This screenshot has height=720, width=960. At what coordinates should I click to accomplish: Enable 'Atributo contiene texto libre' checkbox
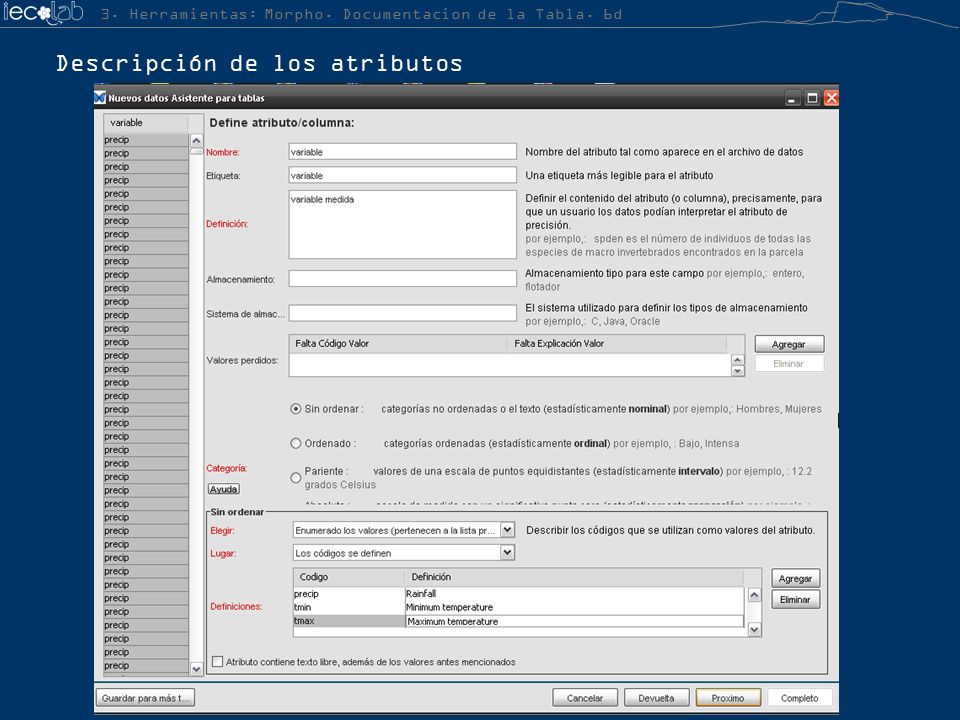click(x=217, y=661)
